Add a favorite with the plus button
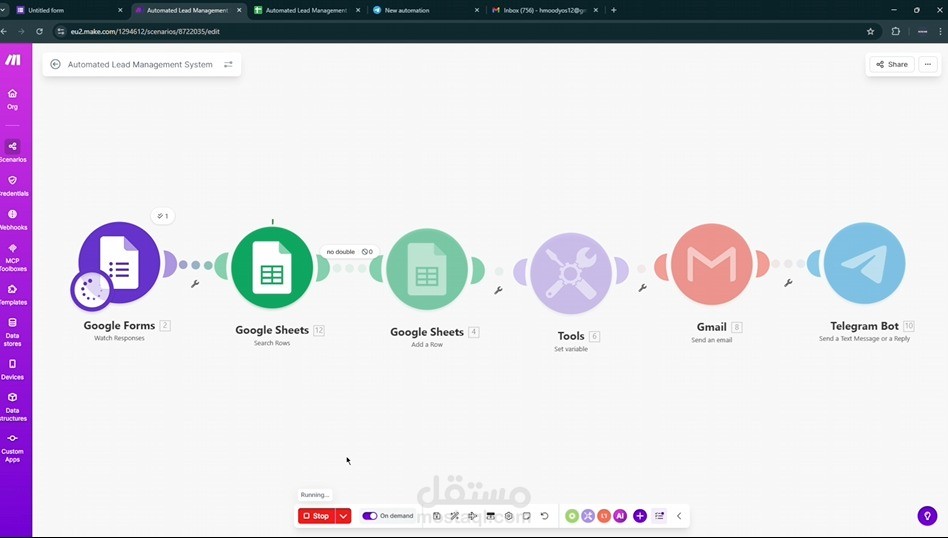Image resolution: width=948 pixels, height=538 pixels. coord(640,516)
